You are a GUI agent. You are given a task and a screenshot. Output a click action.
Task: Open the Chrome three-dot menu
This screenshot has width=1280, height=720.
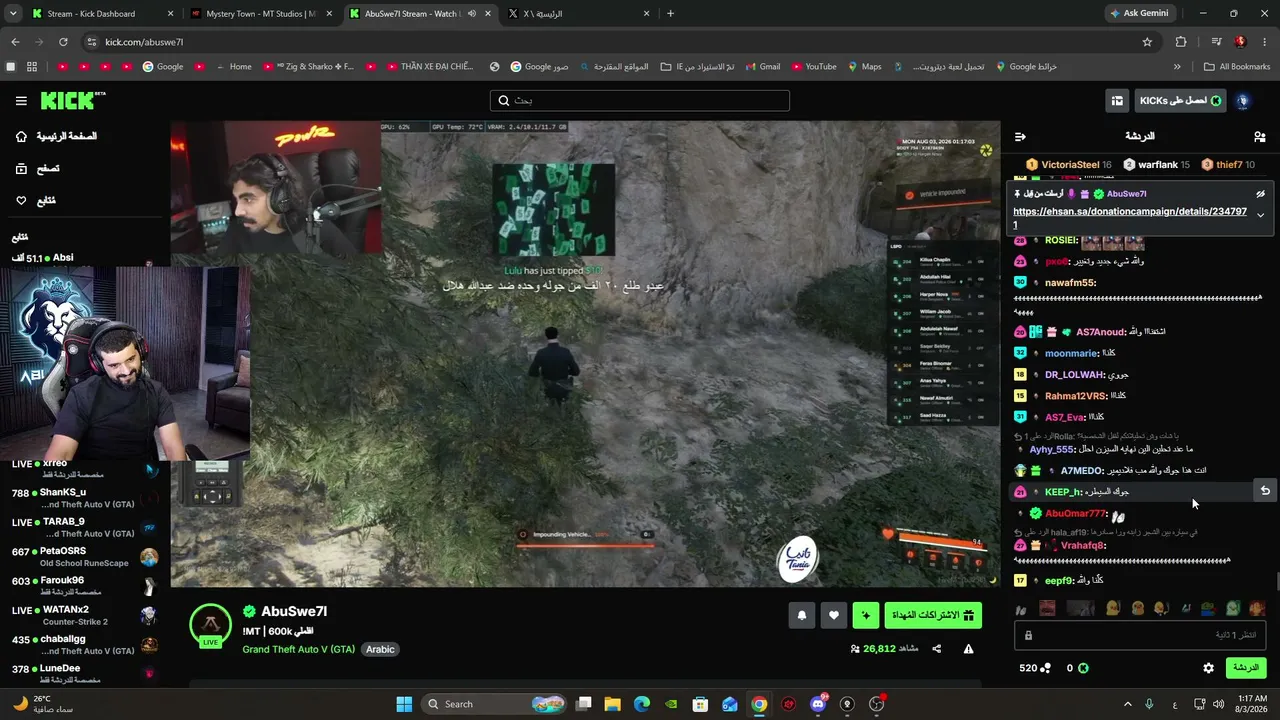[x=1264, y=42]
